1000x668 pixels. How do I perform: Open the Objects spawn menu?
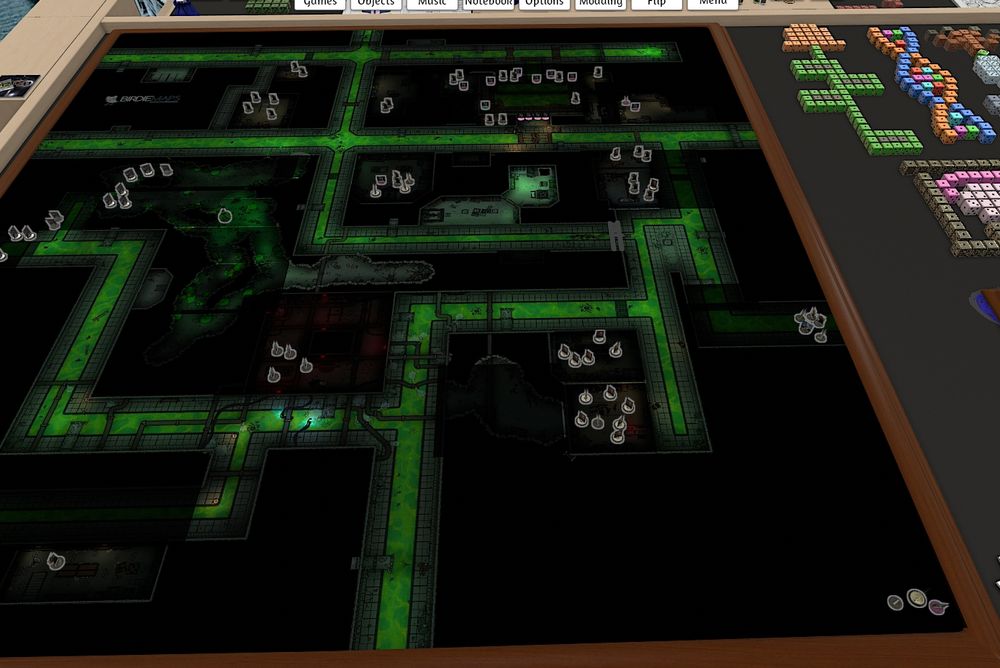click(x=375, y=4)
